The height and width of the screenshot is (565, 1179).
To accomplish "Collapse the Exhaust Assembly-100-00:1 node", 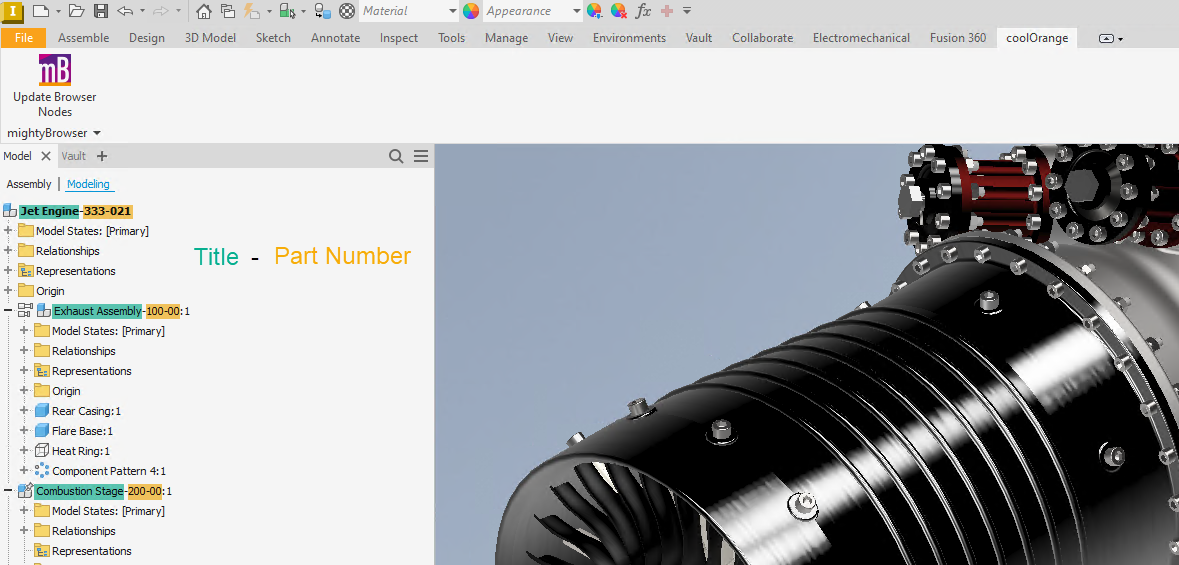I will 8,311.
